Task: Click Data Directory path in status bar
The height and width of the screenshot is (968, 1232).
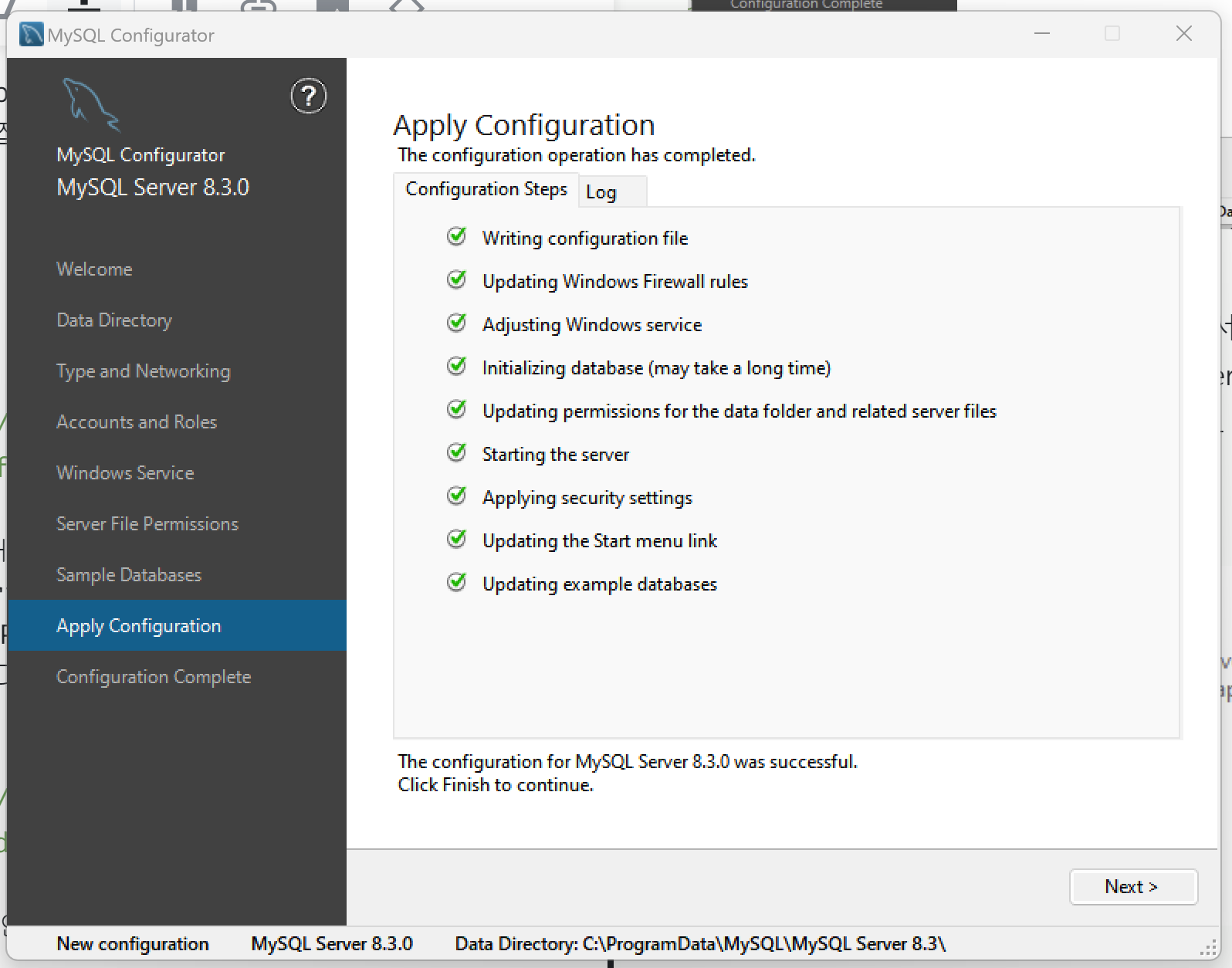Action: 700,944
